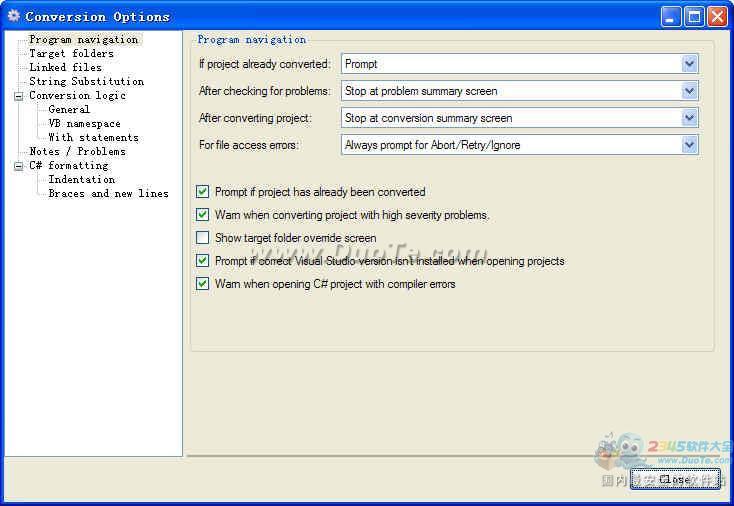Select Notes / Problems in the tree

point(78,152)
